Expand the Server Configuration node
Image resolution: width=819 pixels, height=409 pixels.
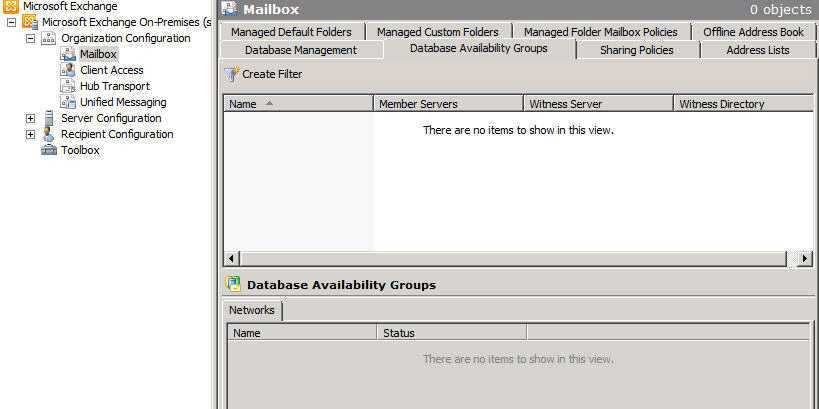point(30,119)
